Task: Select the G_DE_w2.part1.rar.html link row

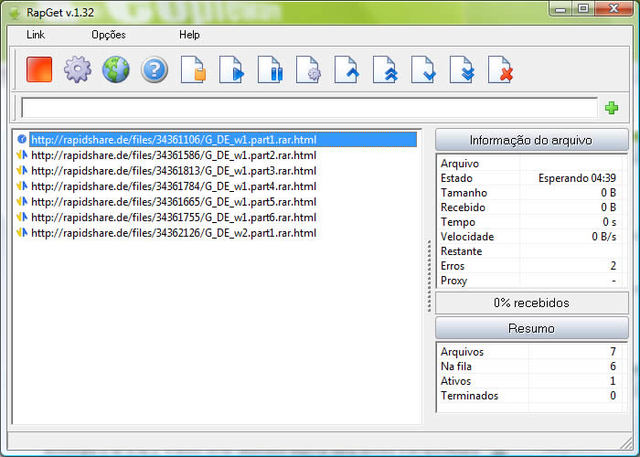Action: [174, 233]
